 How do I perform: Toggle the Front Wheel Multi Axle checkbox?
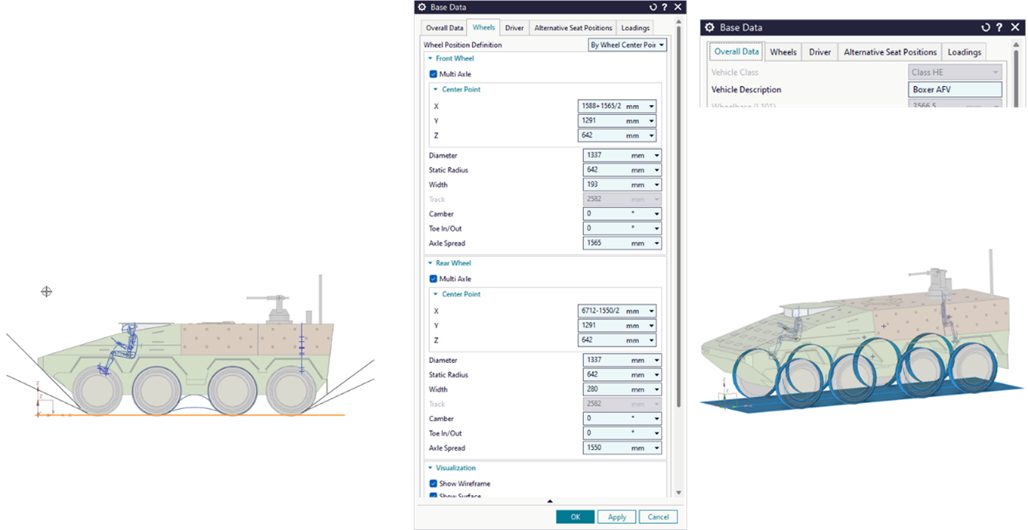(x=433, y=73)
